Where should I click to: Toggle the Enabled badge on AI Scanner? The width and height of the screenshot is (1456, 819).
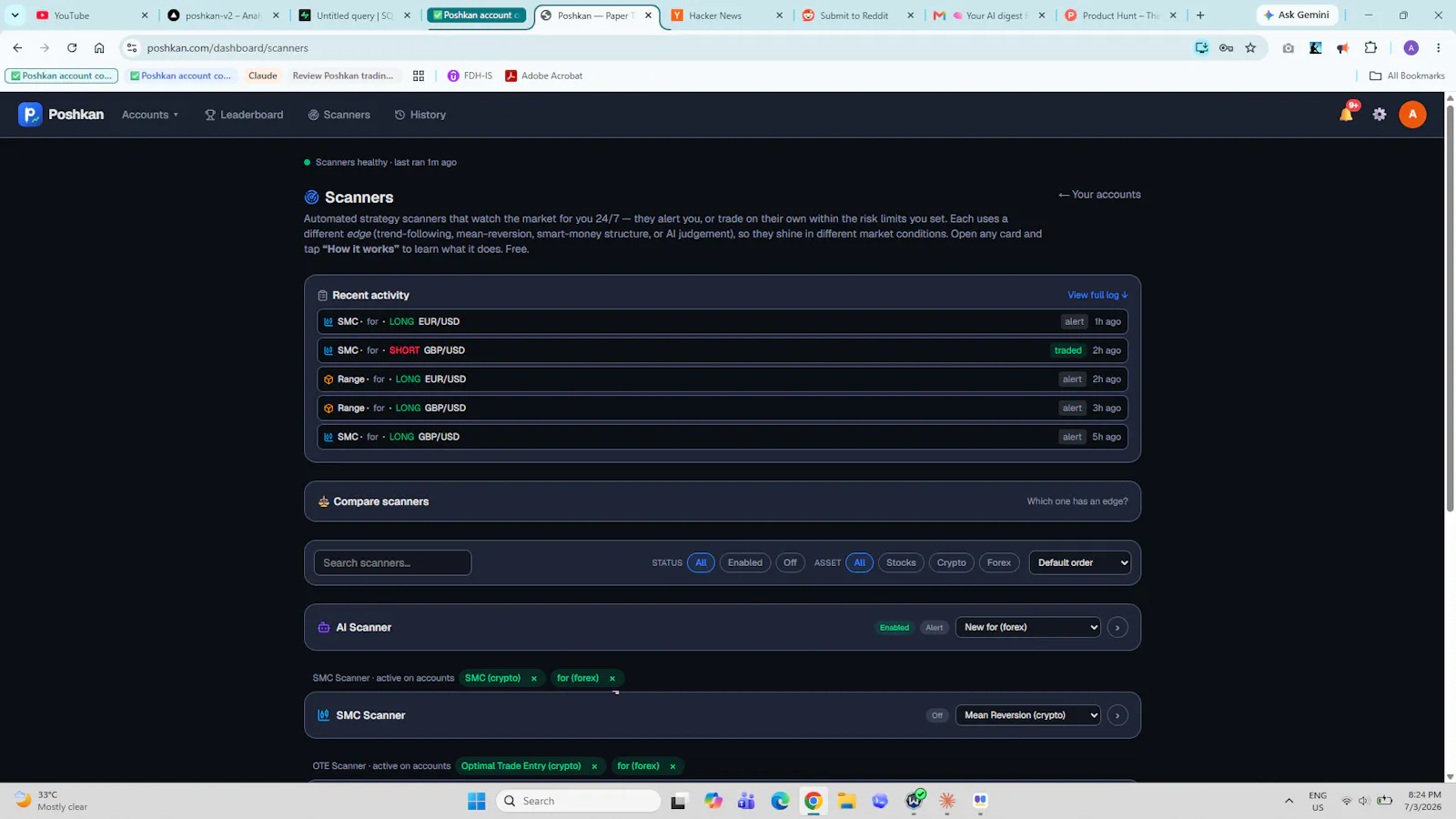click(x=895, y=628)
